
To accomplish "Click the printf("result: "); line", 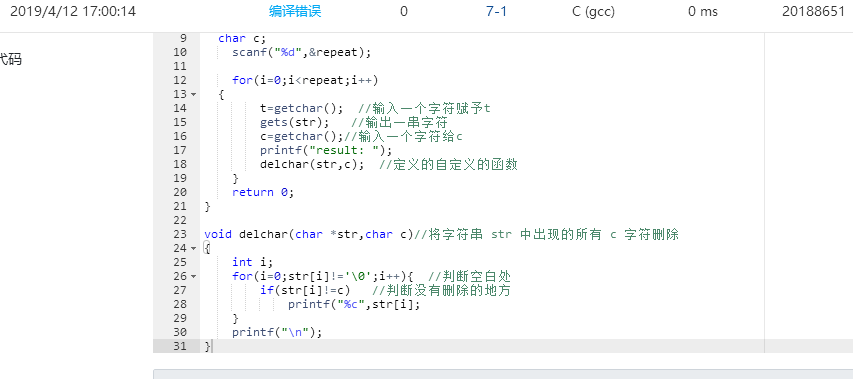I will point(326,150).
